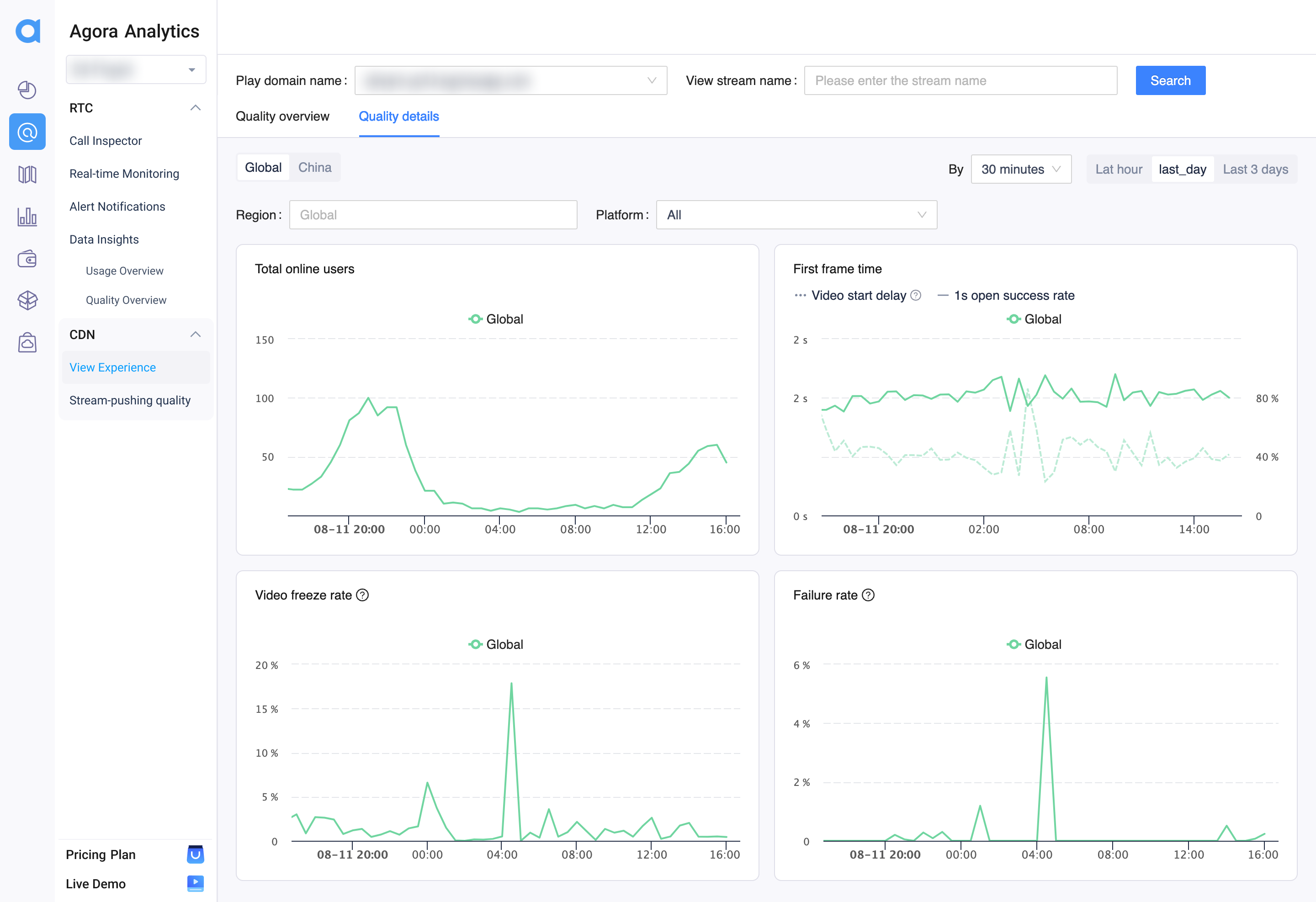This screenshot has width=1316, height=902.
Task: Focus the Region input field
Action: coord(433,215)
